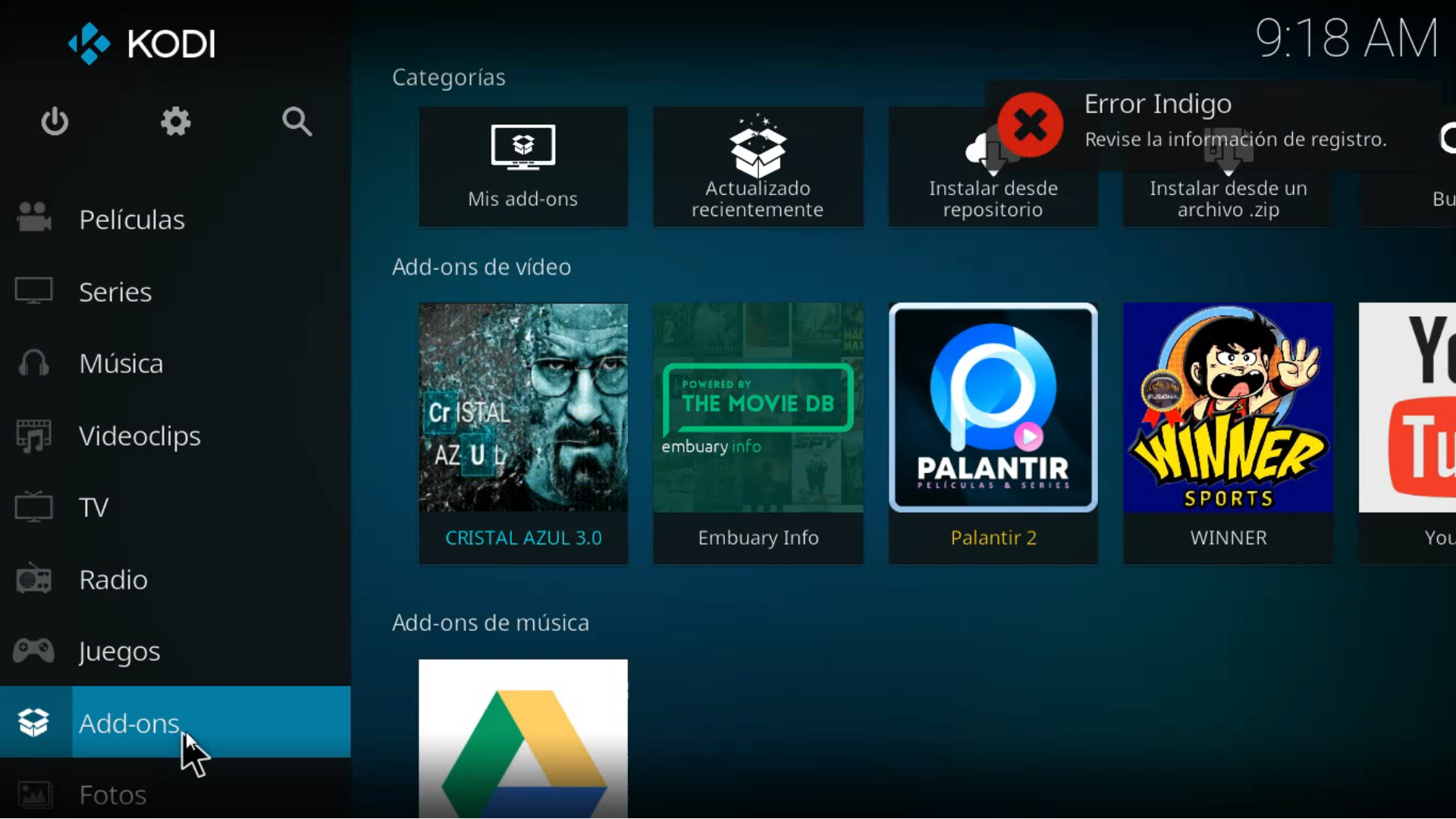
Task: Open the Embuary Info add-on
Action: [758, 432]
